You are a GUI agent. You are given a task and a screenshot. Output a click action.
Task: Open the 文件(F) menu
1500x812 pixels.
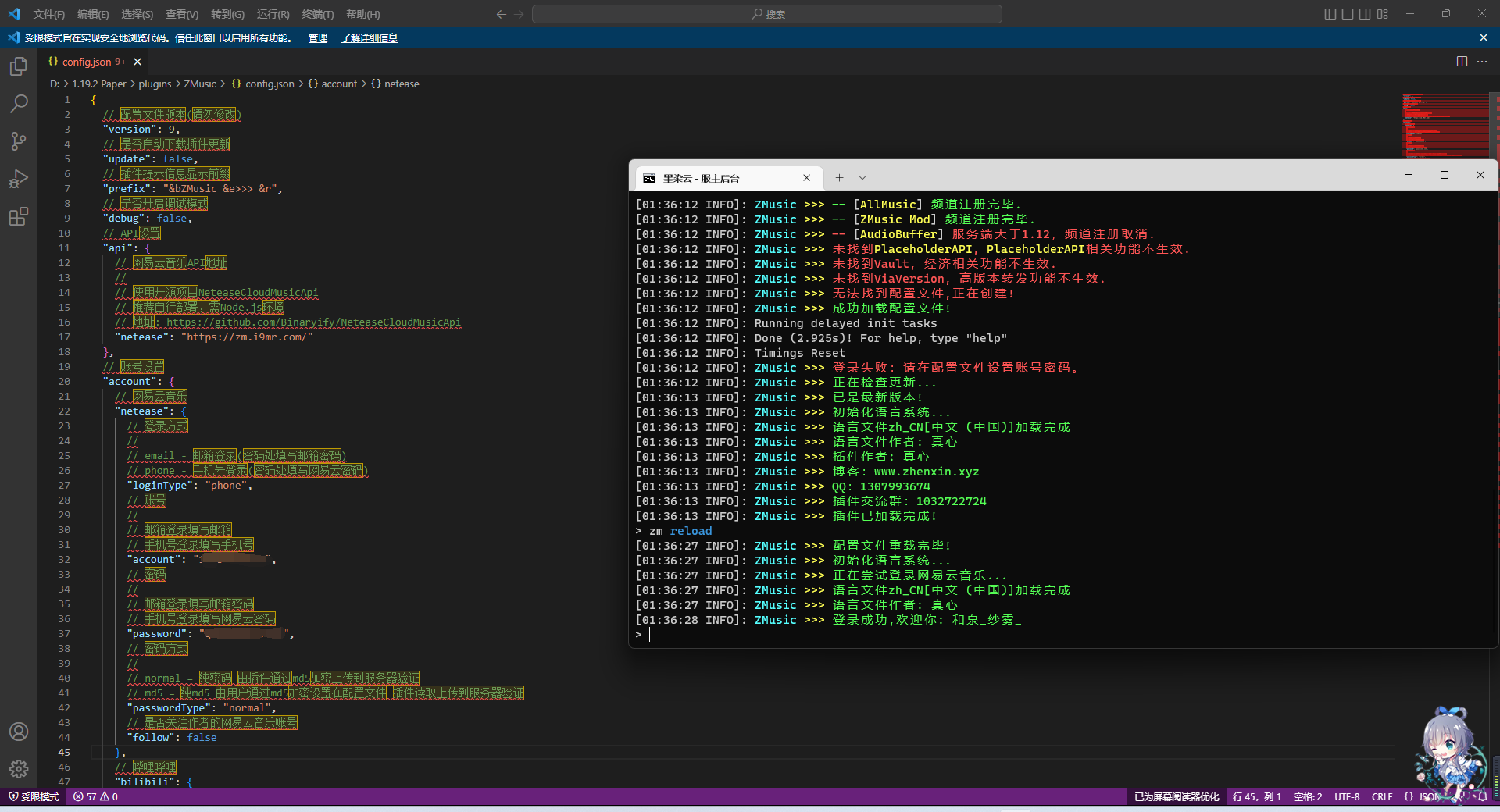click(49, 14)
